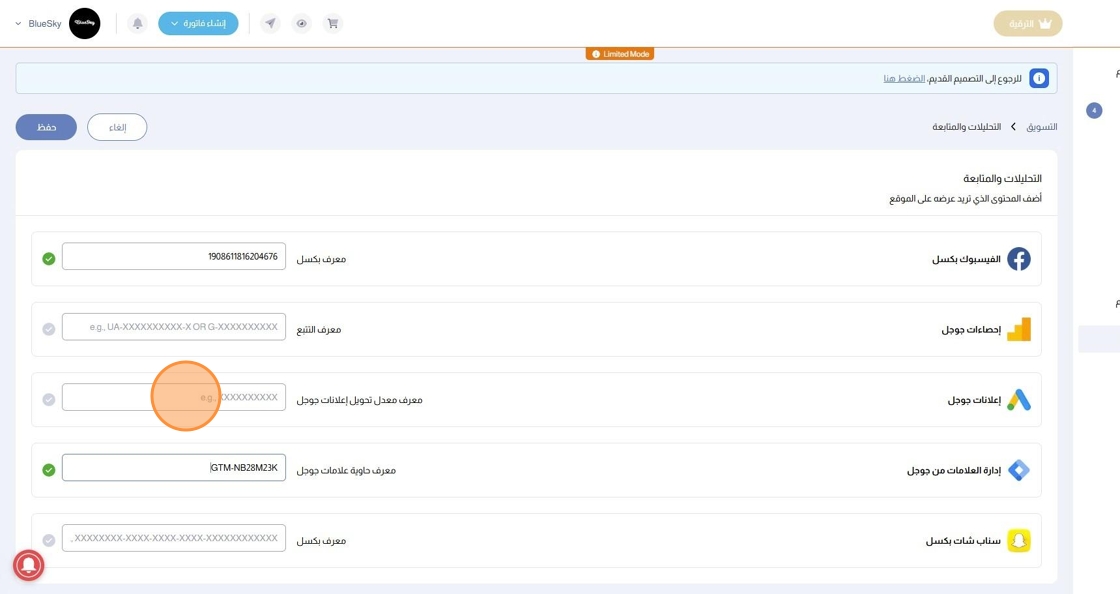Image resolution: width=1120 pixels, height=594 pixels.
Task: Open the إنشاء فاتورة dropdown button
Action: (198, 24)
